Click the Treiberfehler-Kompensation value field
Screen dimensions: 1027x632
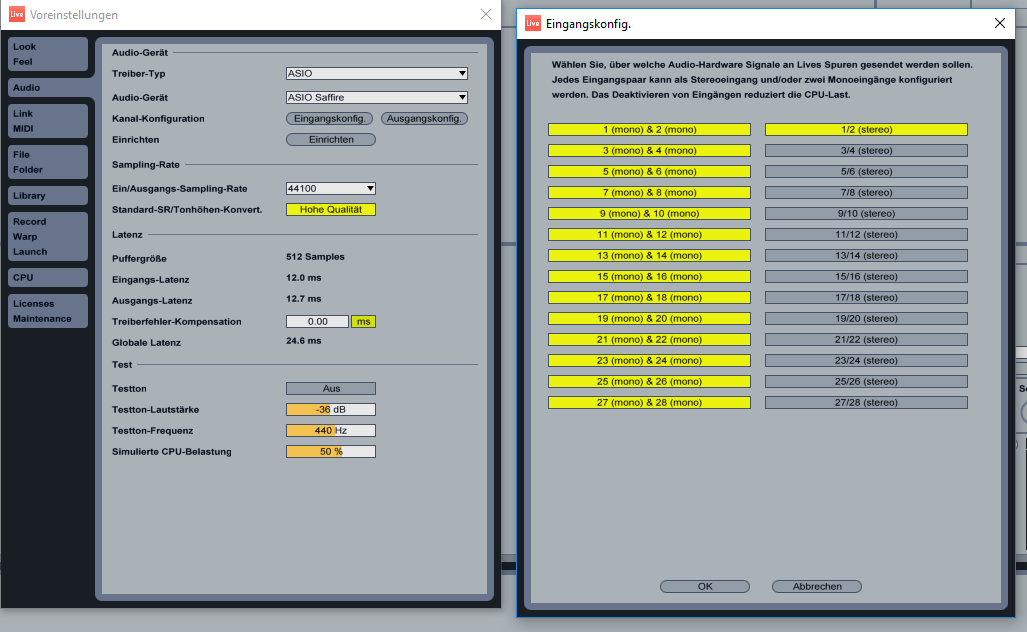click(x=317, y=322)
